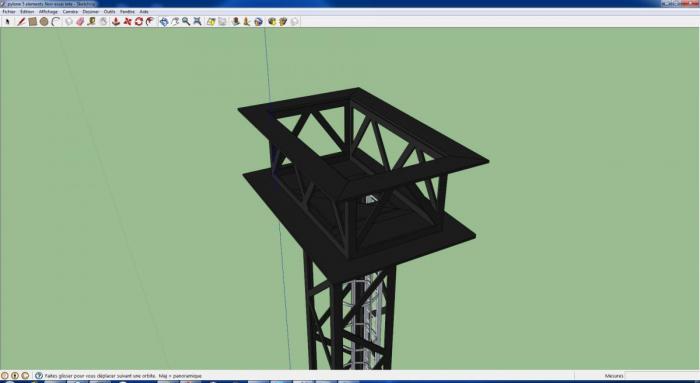Click the yellow Add Location icon

pos(211,21)
